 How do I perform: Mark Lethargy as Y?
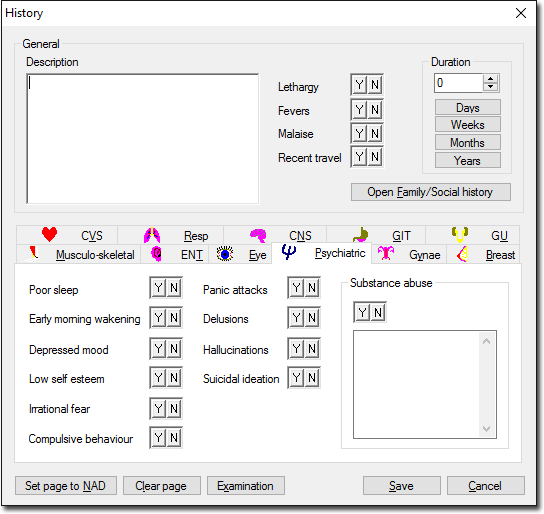tap(359, 85)
